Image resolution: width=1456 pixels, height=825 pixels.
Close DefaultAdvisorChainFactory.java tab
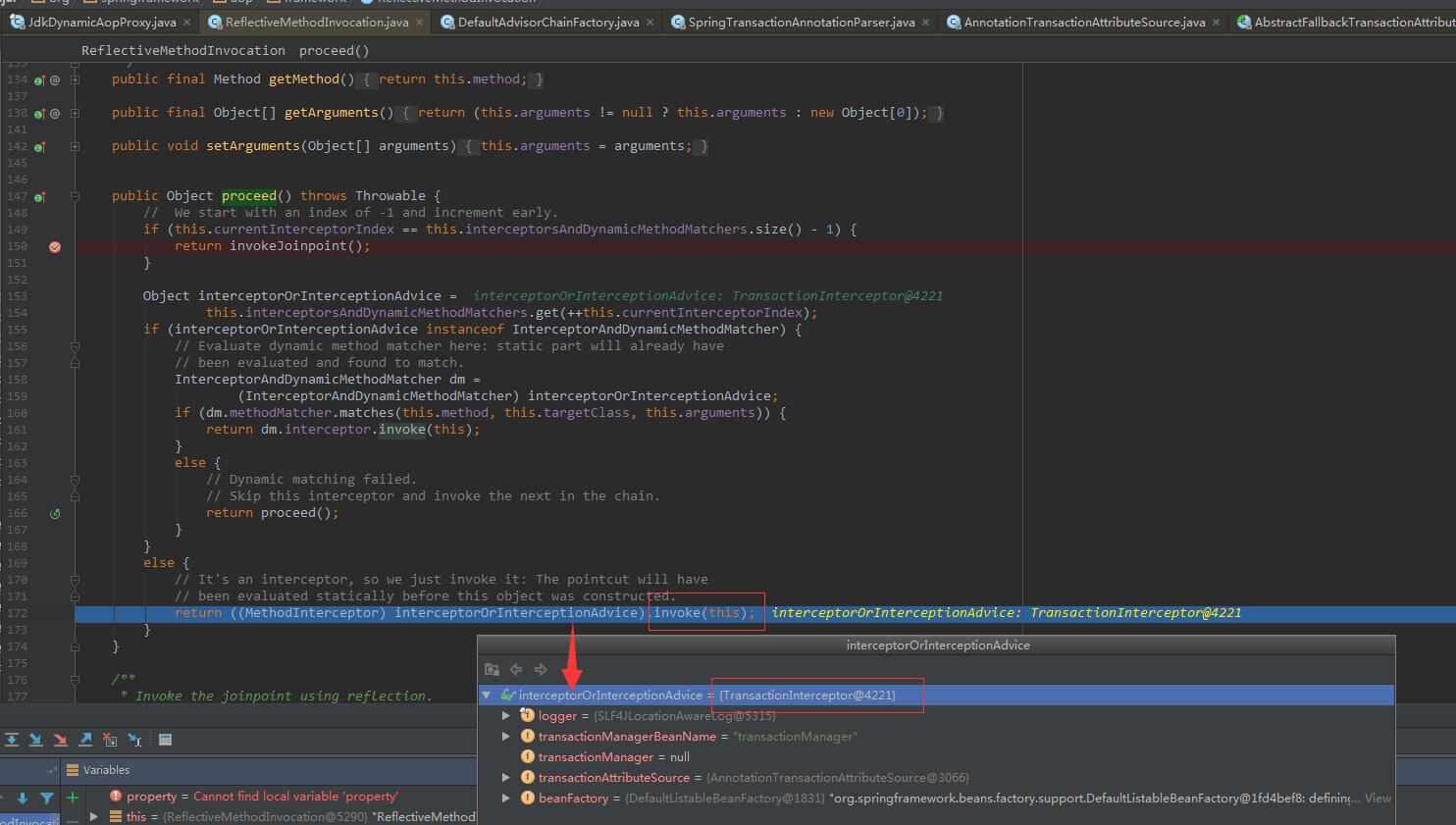(650, 22)
